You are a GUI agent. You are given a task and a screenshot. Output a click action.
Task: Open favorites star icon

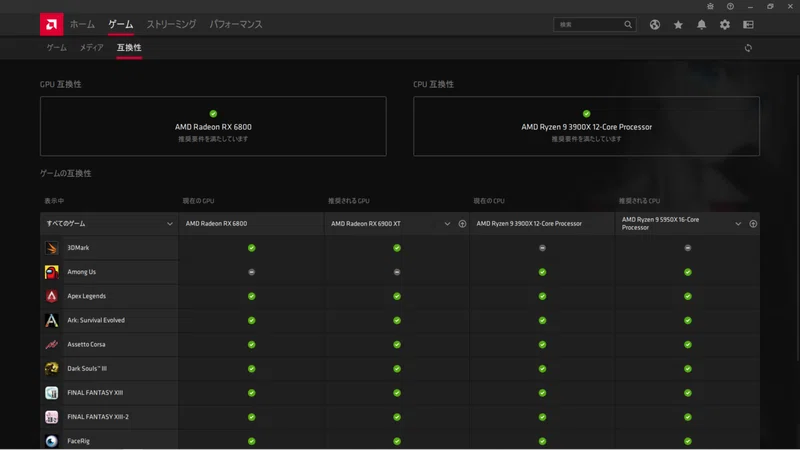point(678,24)
